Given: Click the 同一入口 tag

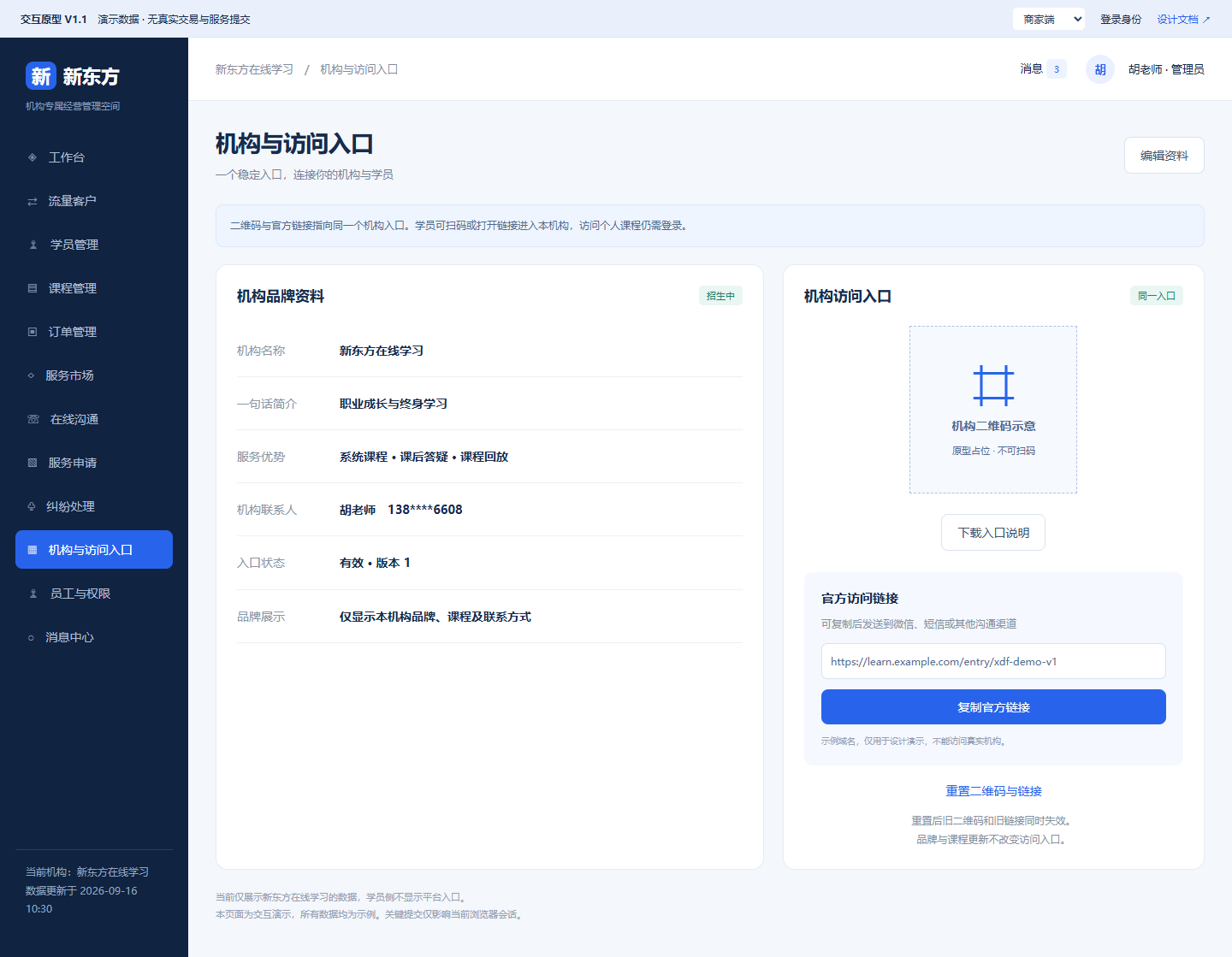Looking at the screenshot, I should click(1157, 296).
